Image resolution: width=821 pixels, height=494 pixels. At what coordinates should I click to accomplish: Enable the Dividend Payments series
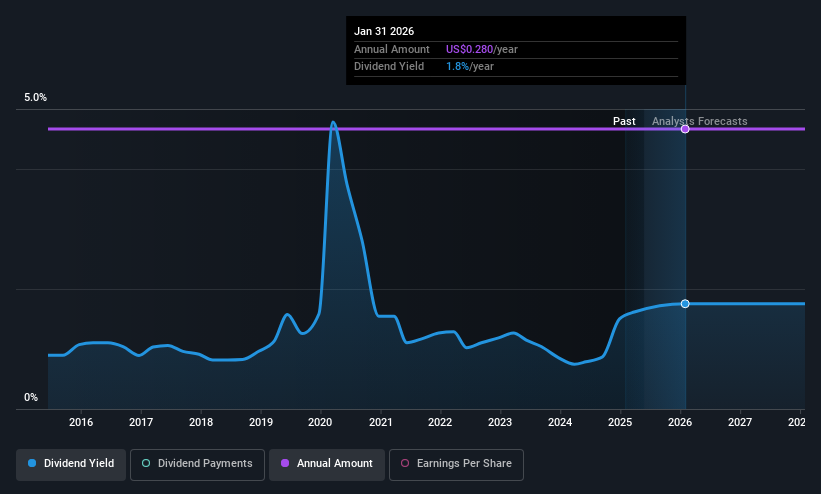[197, 465]
